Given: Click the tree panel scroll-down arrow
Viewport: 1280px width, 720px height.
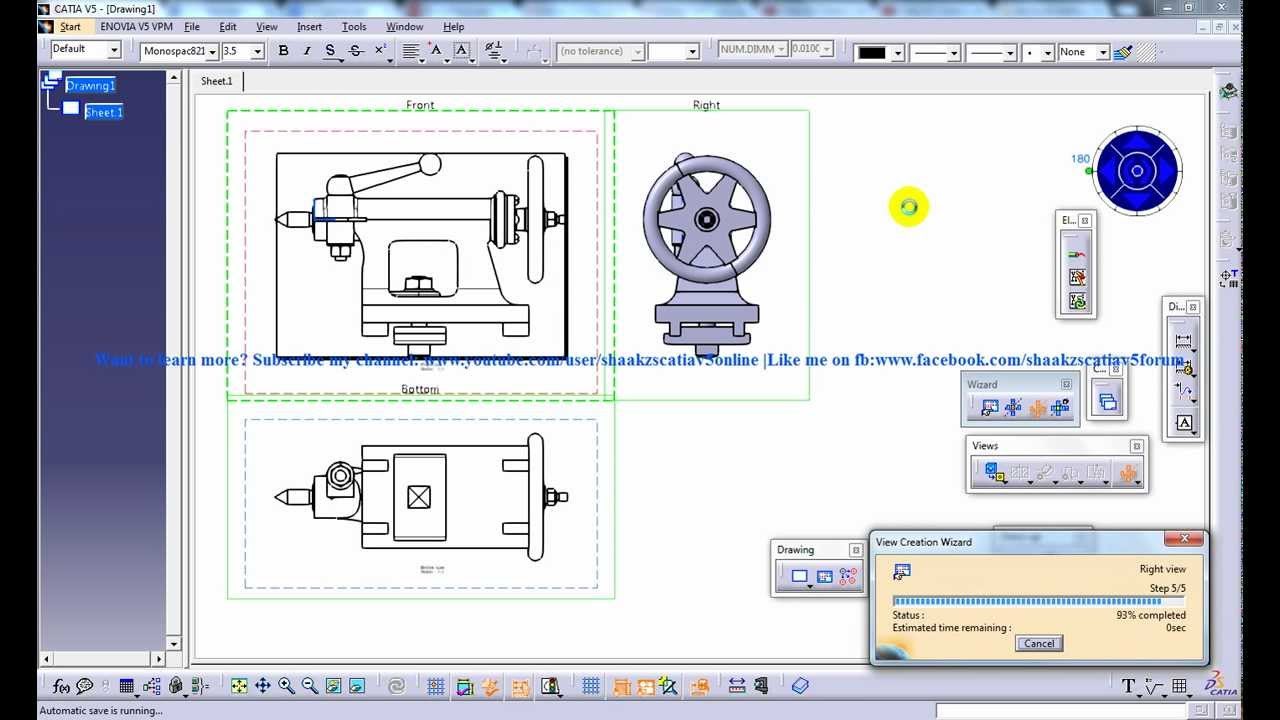Looking at the screenshot, I should pos(174,643).
